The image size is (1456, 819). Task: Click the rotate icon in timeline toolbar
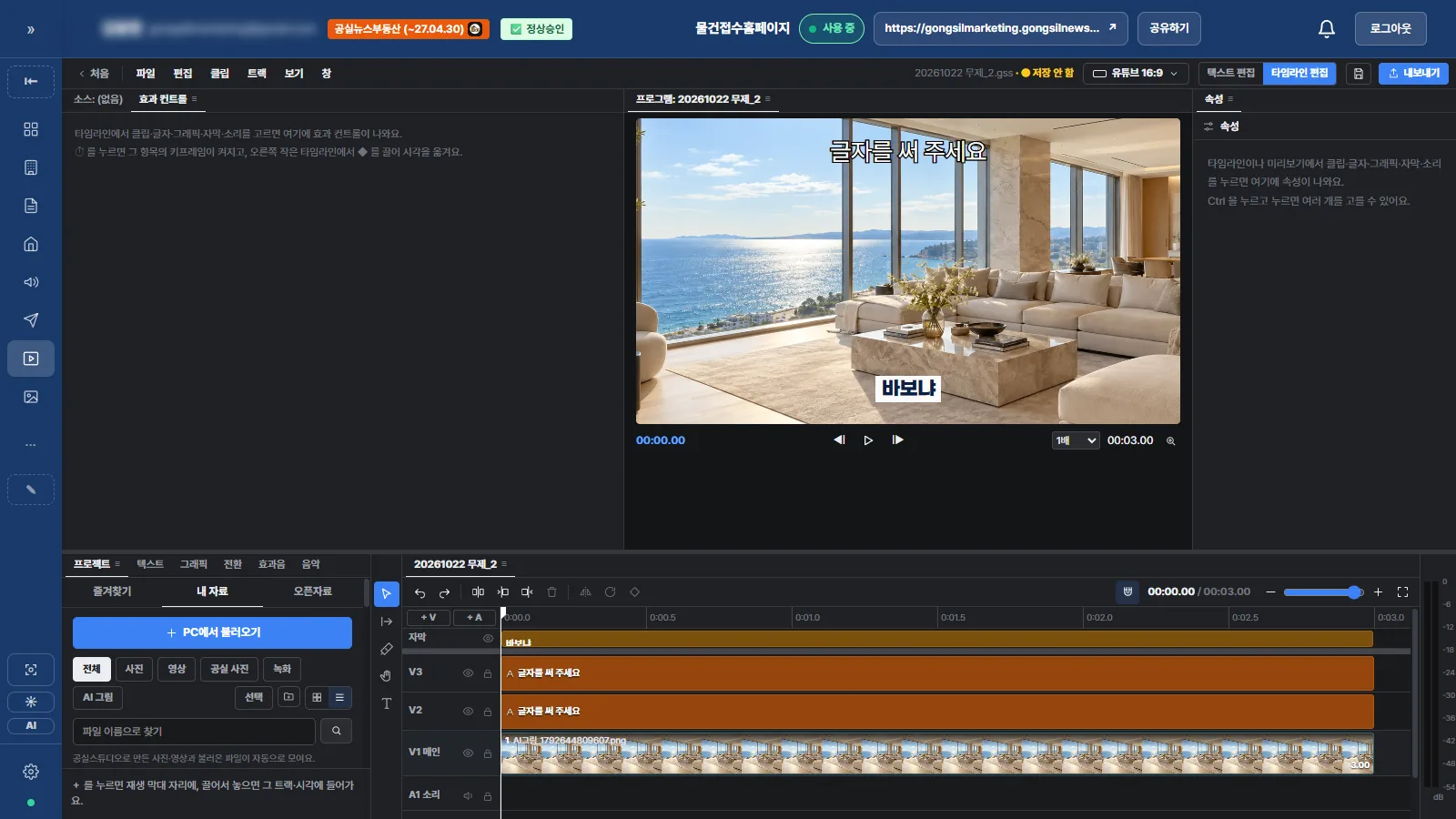click(610, 592)
